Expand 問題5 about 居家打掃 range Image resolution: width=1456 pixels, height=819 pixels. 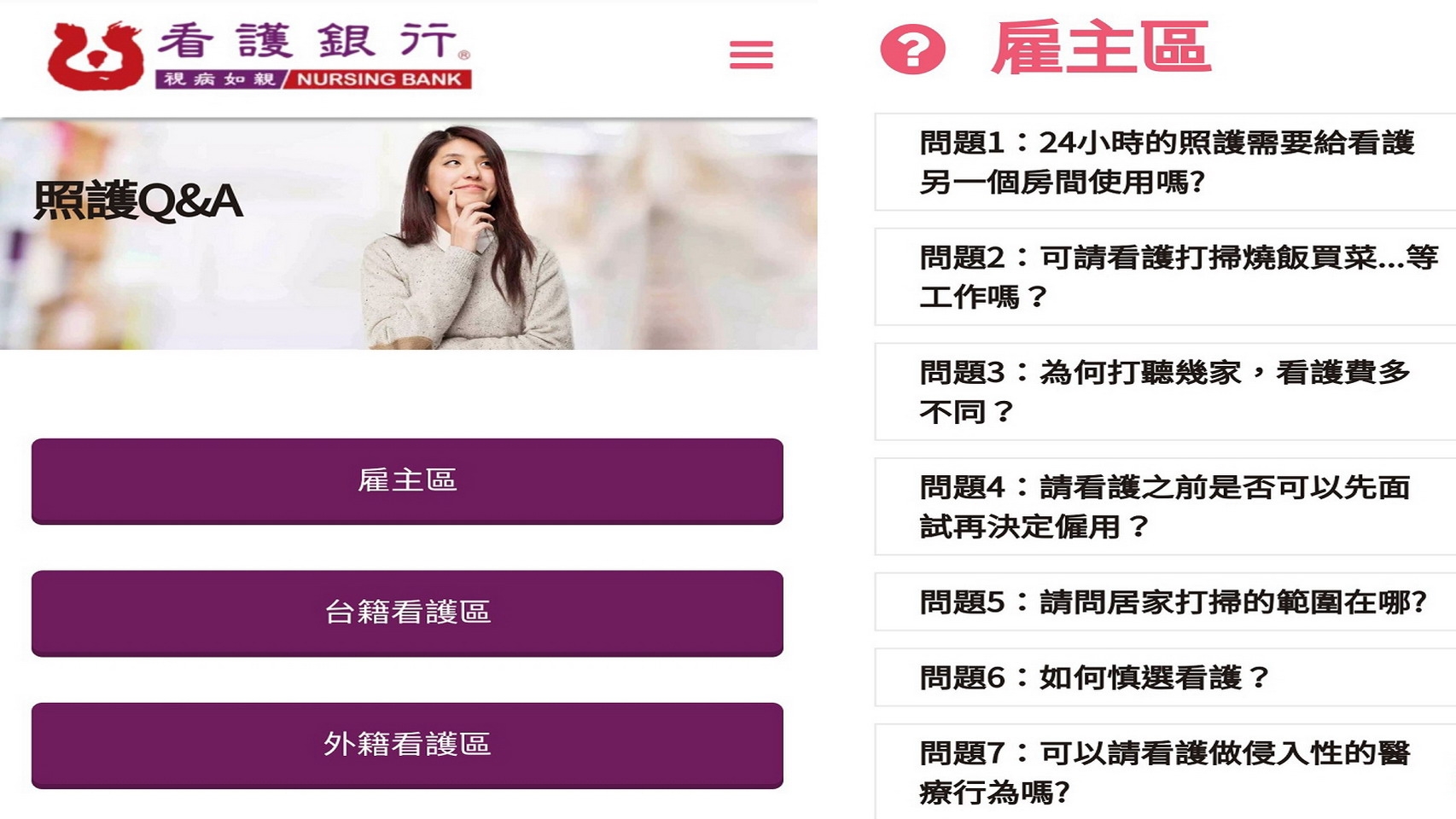1166,602
